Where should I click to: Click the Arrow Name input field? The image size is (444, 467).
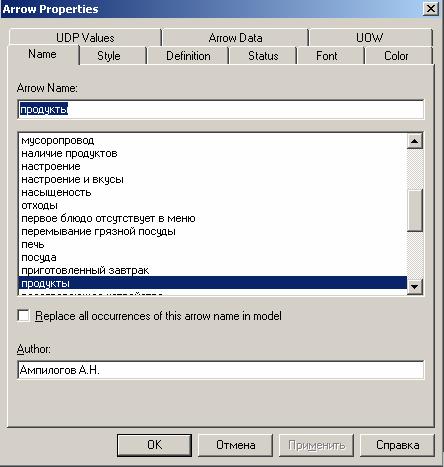[221, 109]
